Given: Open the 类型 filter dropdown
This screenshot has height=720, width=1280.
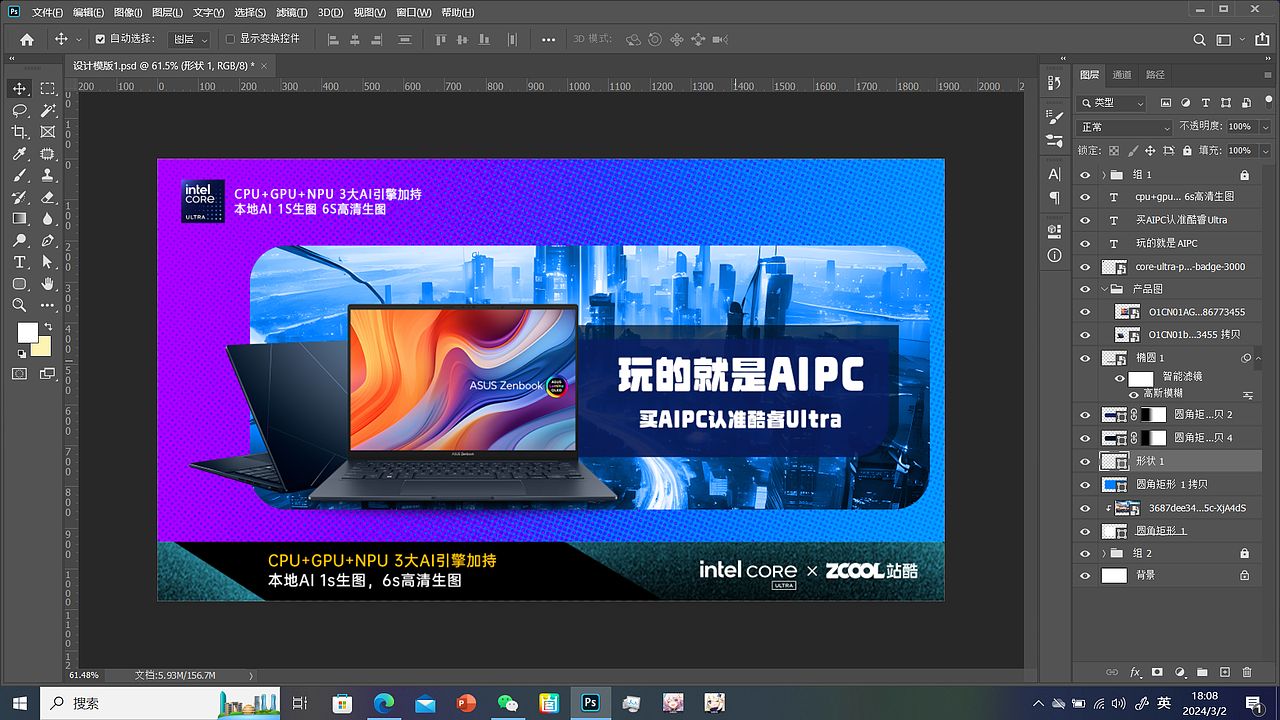Looking at the screenshot, I should pyautogui.click(x=1113, y=103).
